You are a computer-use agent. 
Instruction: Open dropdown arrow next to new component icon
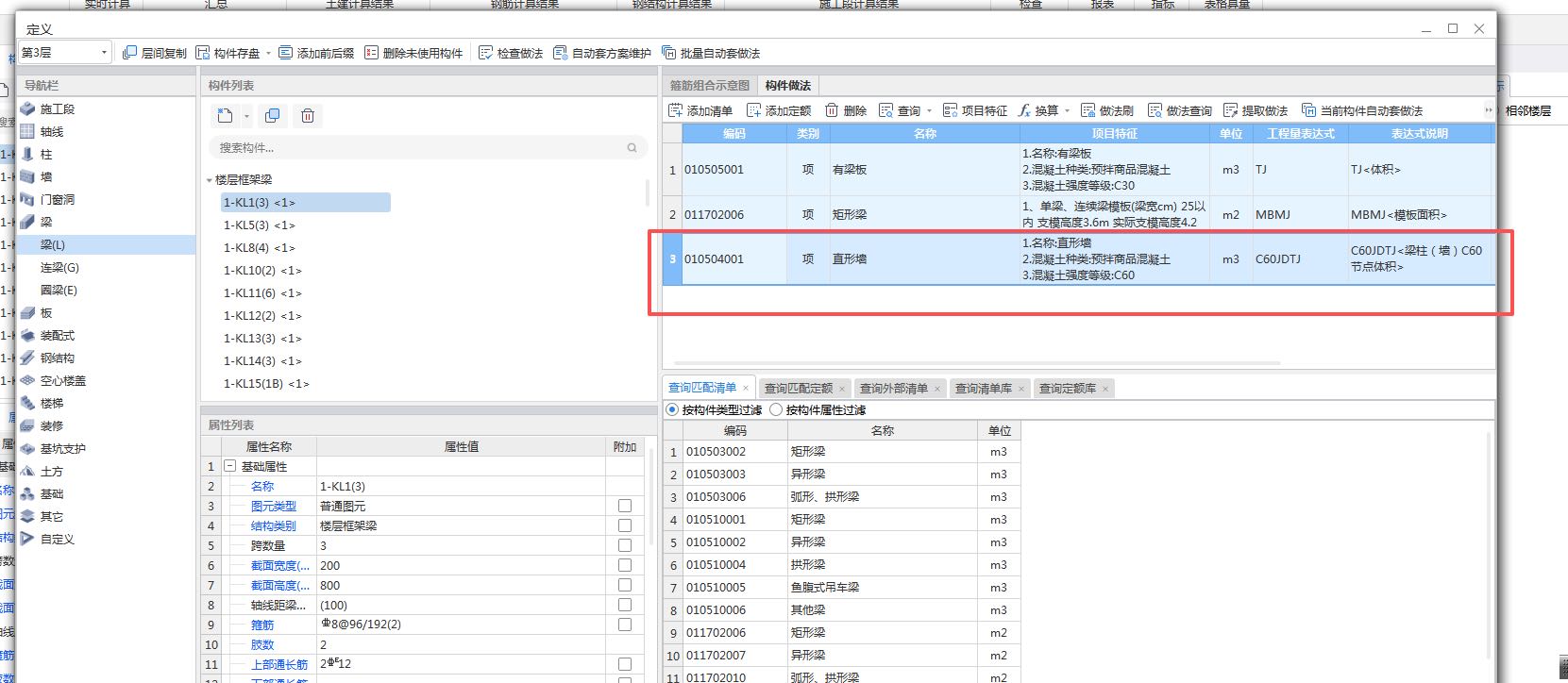tap(246, 117)
